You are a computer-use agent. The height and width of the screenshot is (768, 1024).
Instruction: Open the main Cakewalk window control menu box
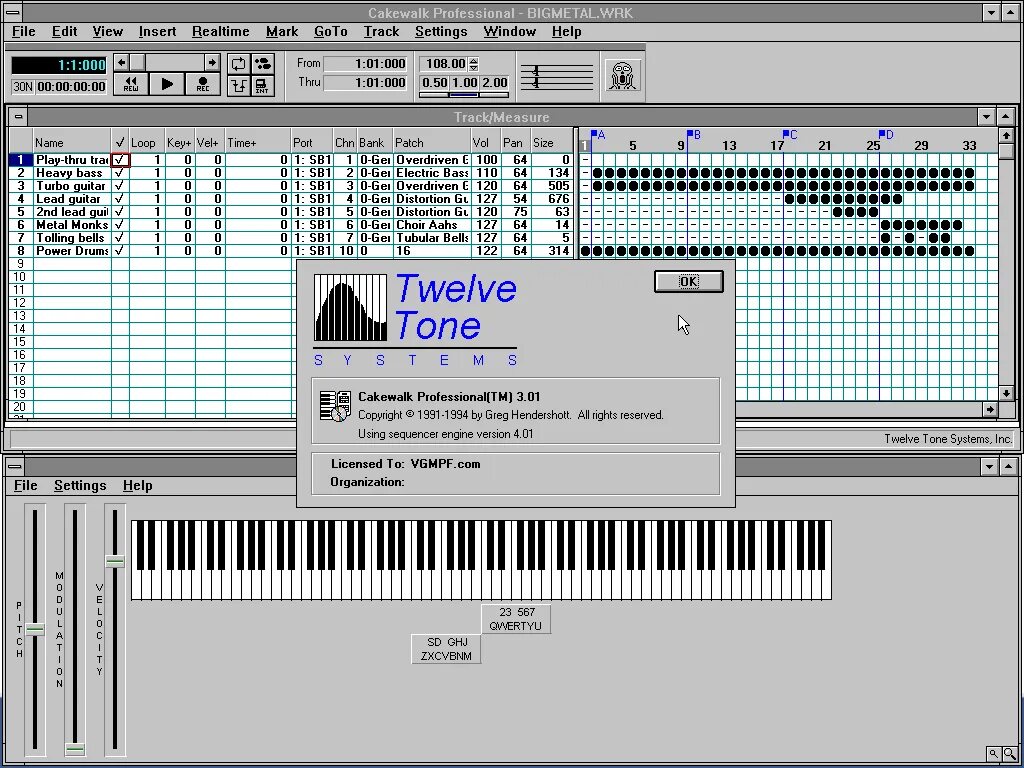coord(12,12)
